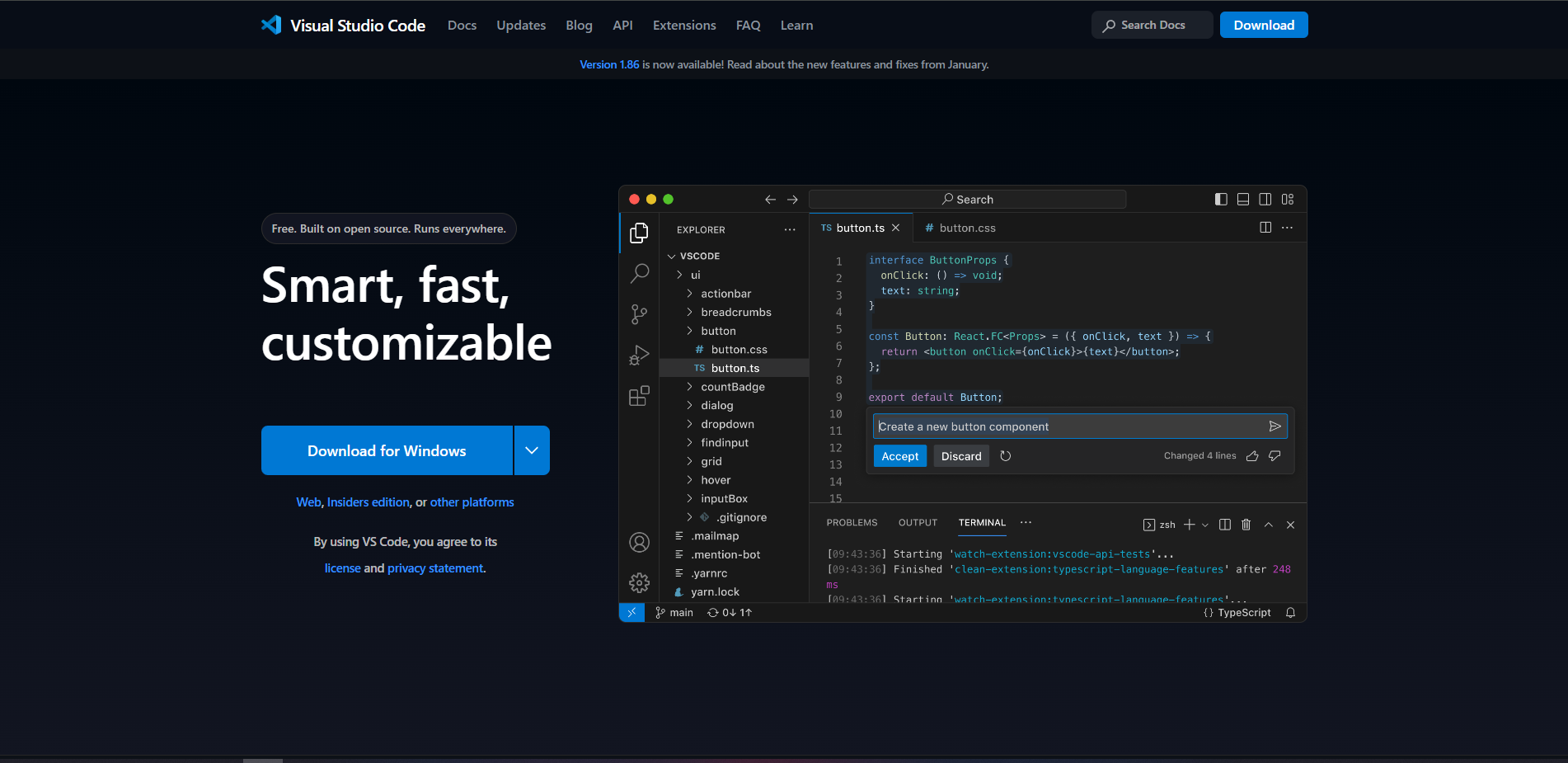
Task: Open the Extensions nav item
Action: (684, 26)
